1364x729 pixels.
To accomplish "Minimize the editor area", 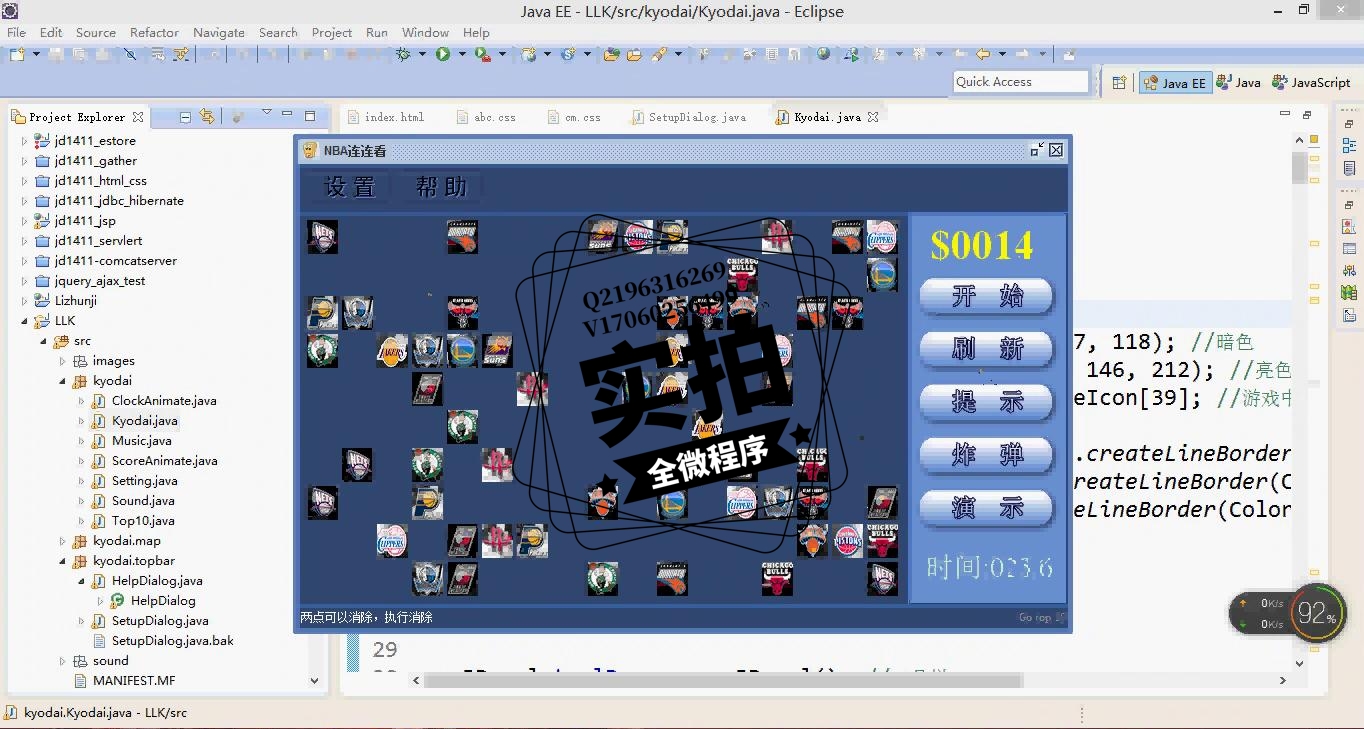I will coord(1283,115).
